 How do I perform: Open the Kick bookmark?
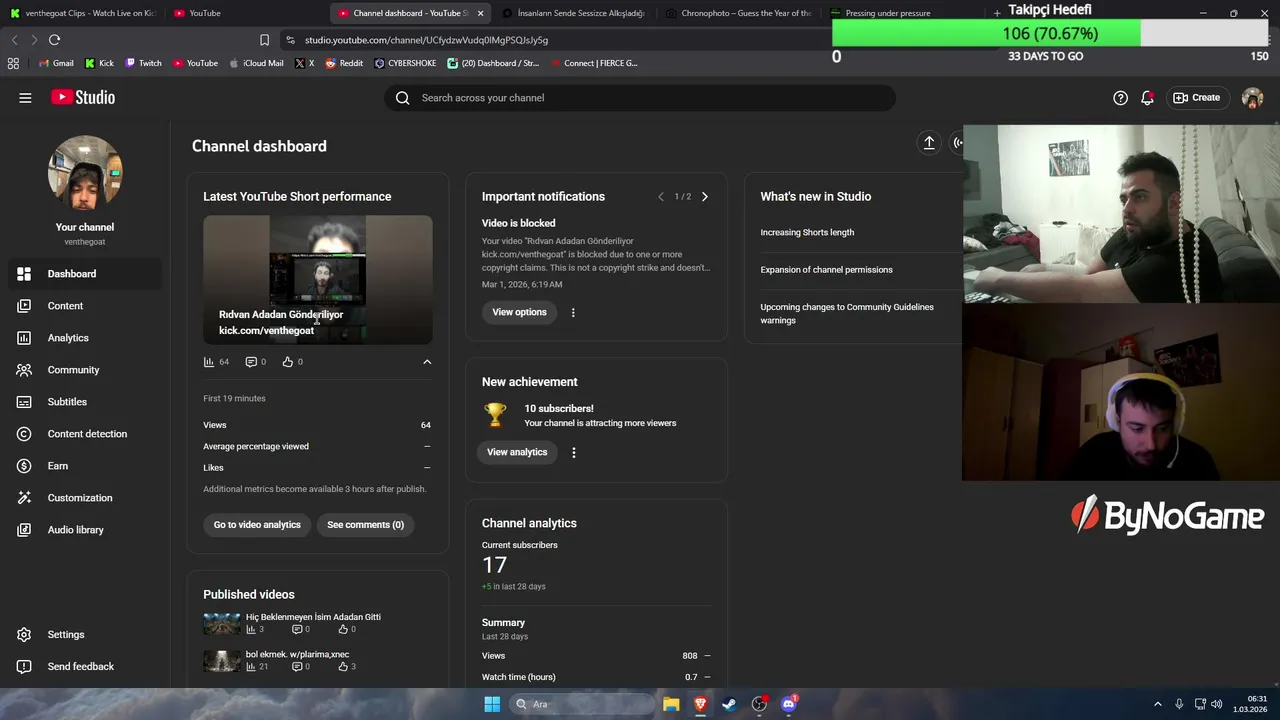99,63
